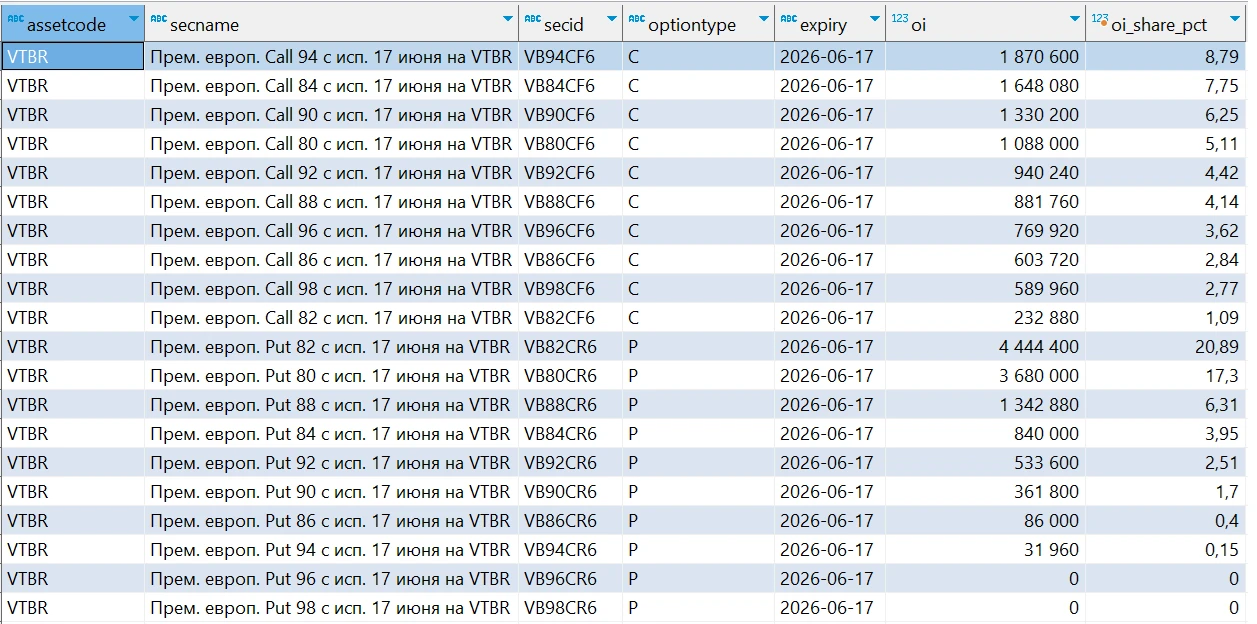Click the secname text type icon
The image size is (1257, 624).
click(x=158, y=19)
